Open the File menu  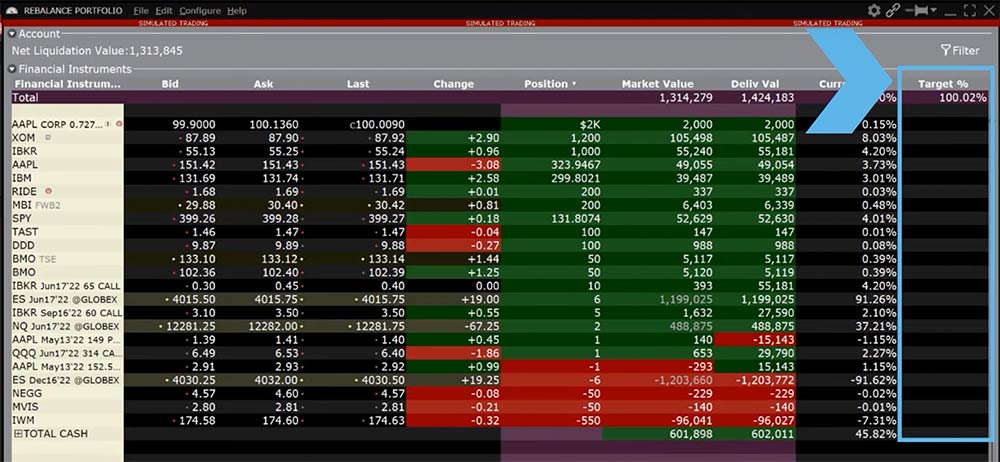click(141, 10)
